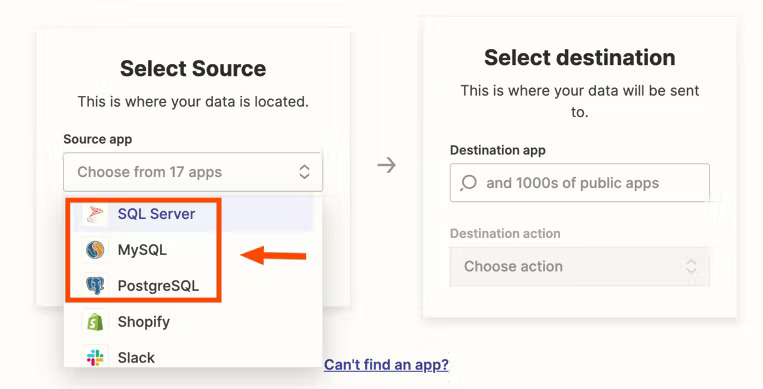The image size is (763, 389).
Task: Select Shopify as the source app
Action: (x=193, y=321)
